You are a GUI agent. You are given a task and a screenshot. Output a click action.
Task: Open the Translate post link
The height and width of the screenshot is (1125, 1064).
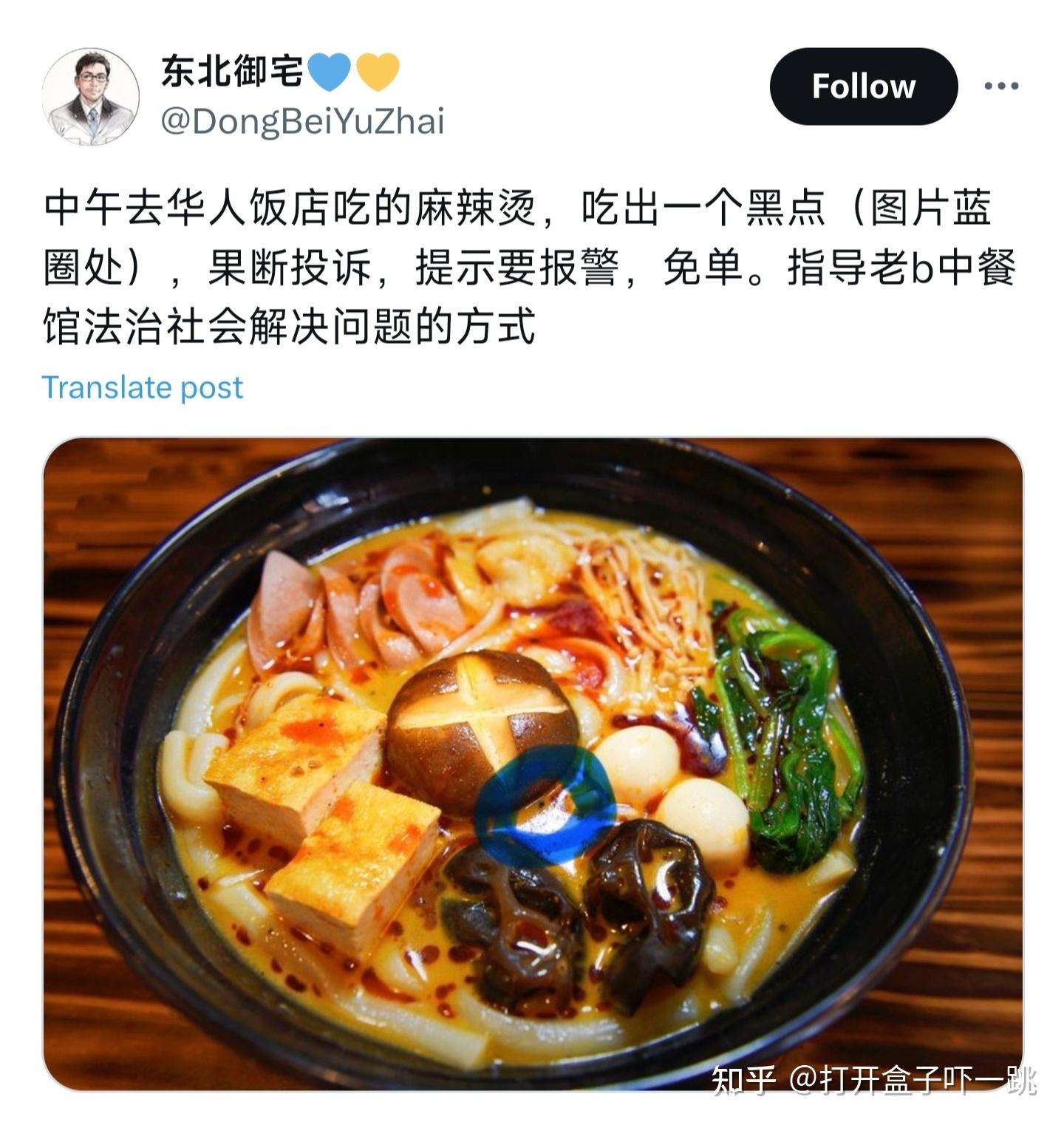(x=142, y=387)
